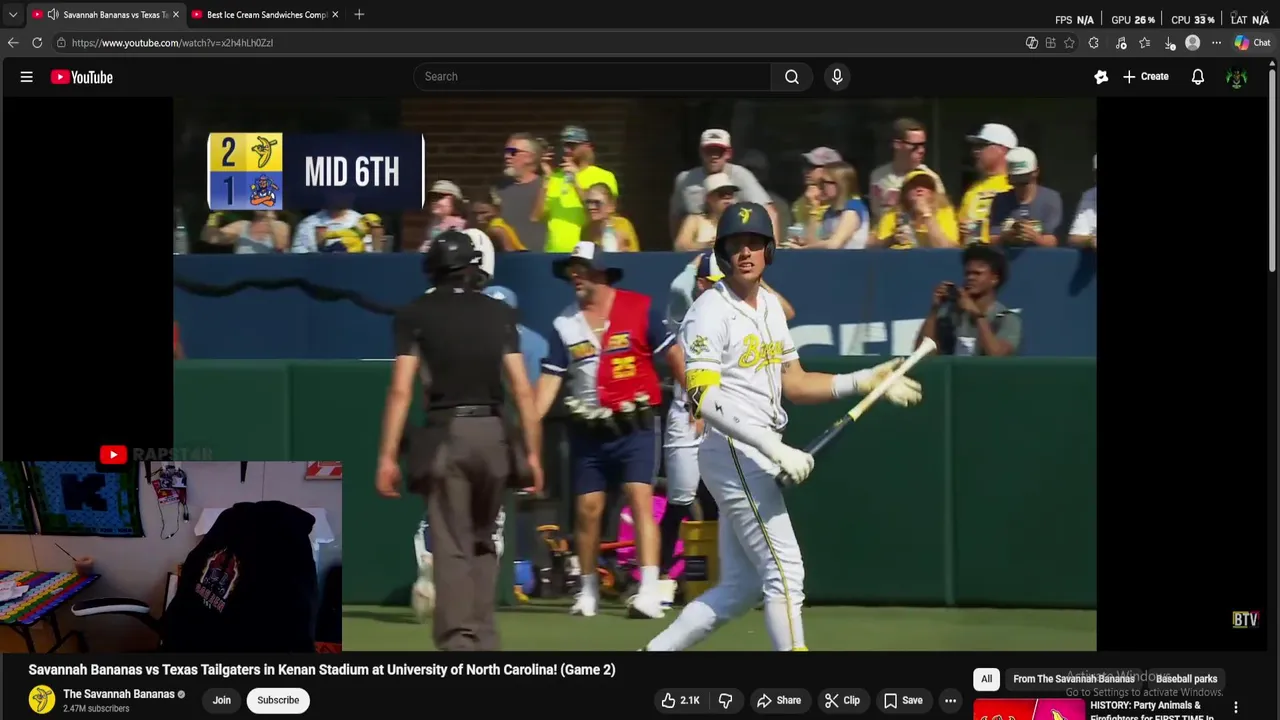This screenshot has width=1280, height=720.
Task: Open the browser extensions puzzle icon
Action: click(x=1093, y=43)
